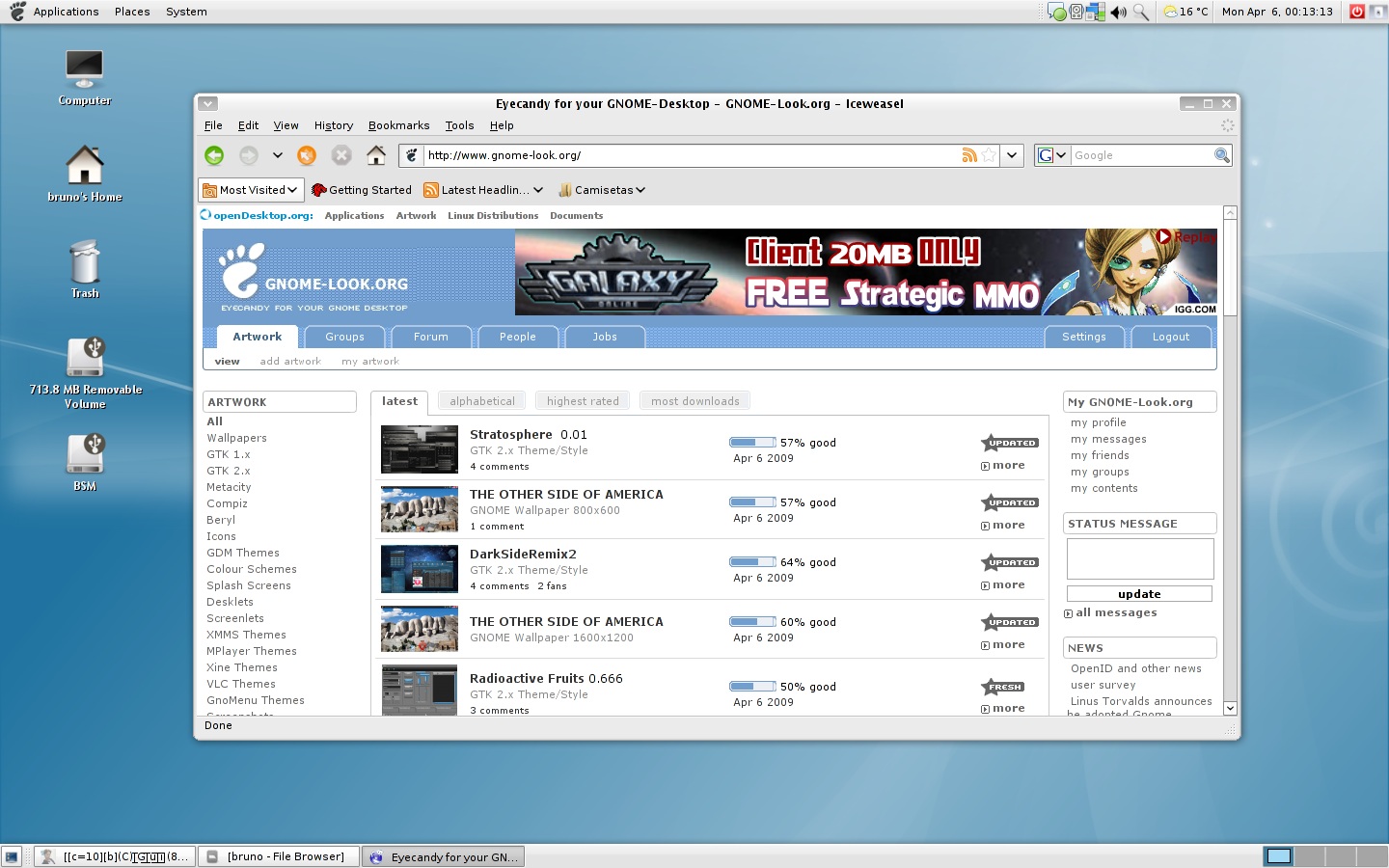Viewport: 1389px width, 868px height.
Task: Open the back/forward history dropdown arrow
Action: pos(277,155)
